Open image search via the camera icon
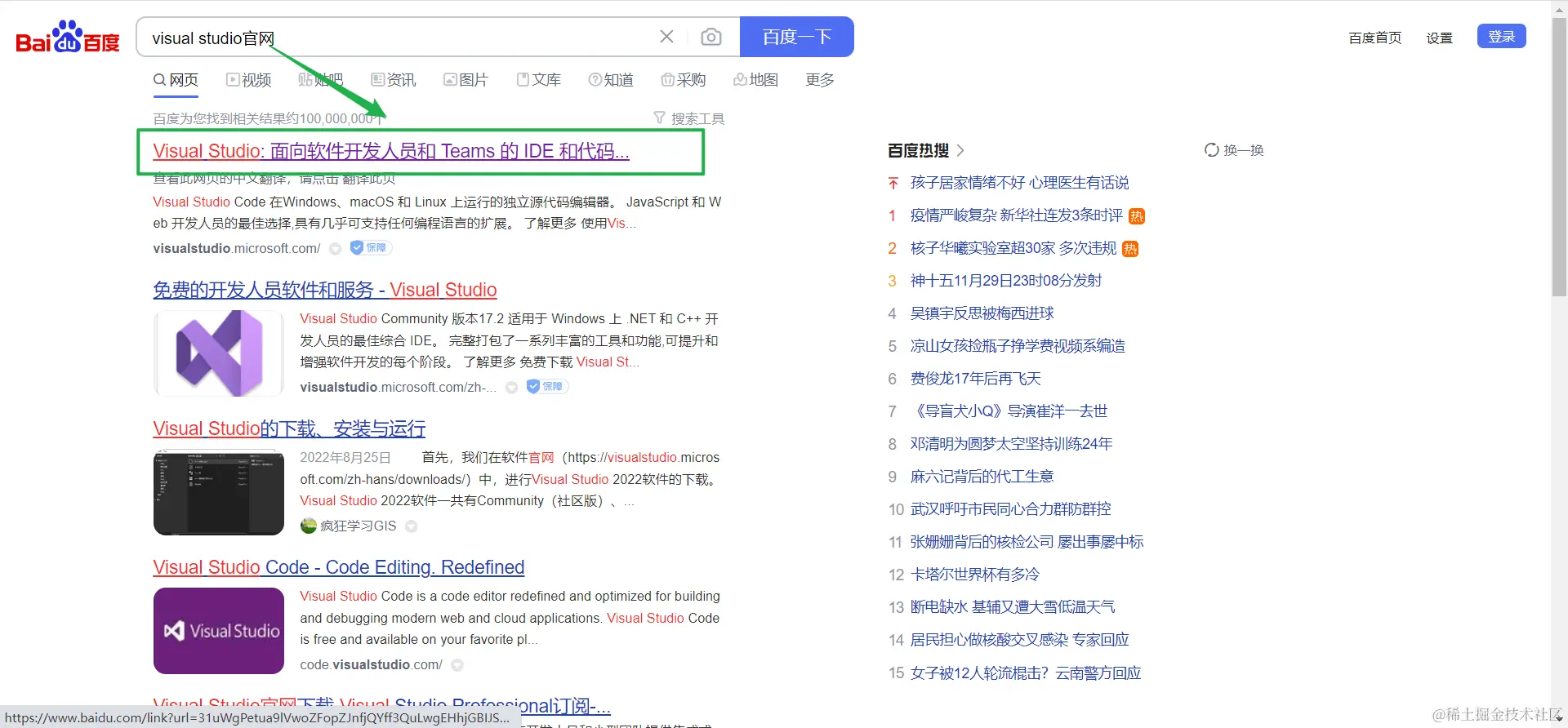 click(711, 37)
